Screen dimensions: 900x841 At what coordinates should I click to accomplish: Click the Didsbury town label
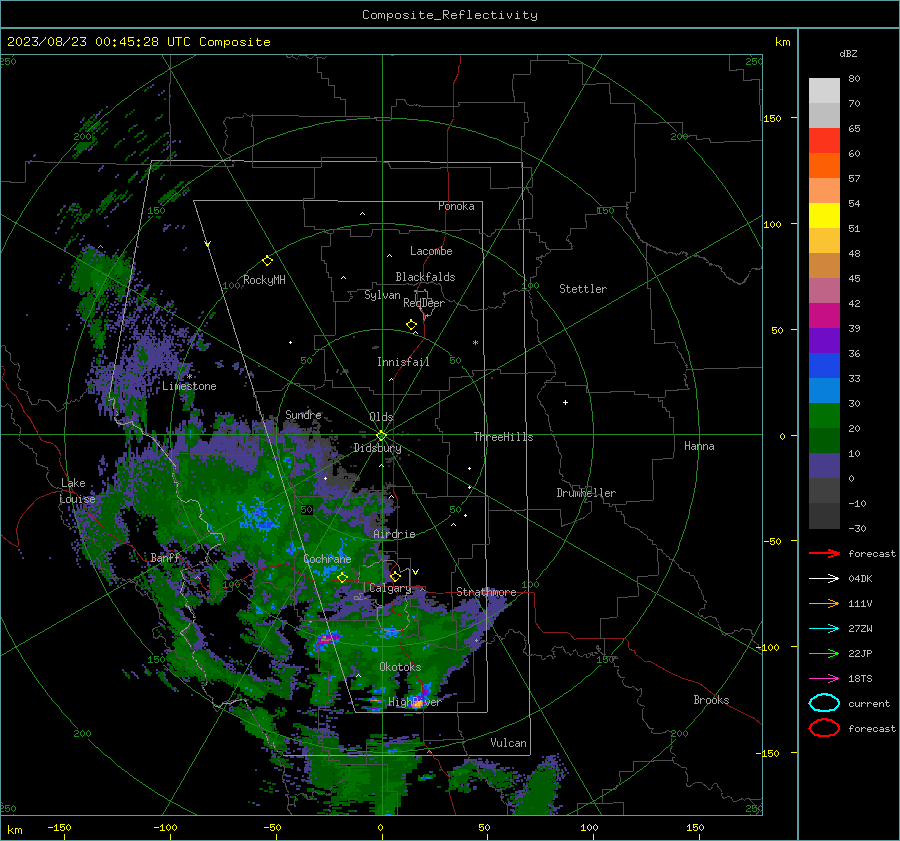click(x=377, y=448)
